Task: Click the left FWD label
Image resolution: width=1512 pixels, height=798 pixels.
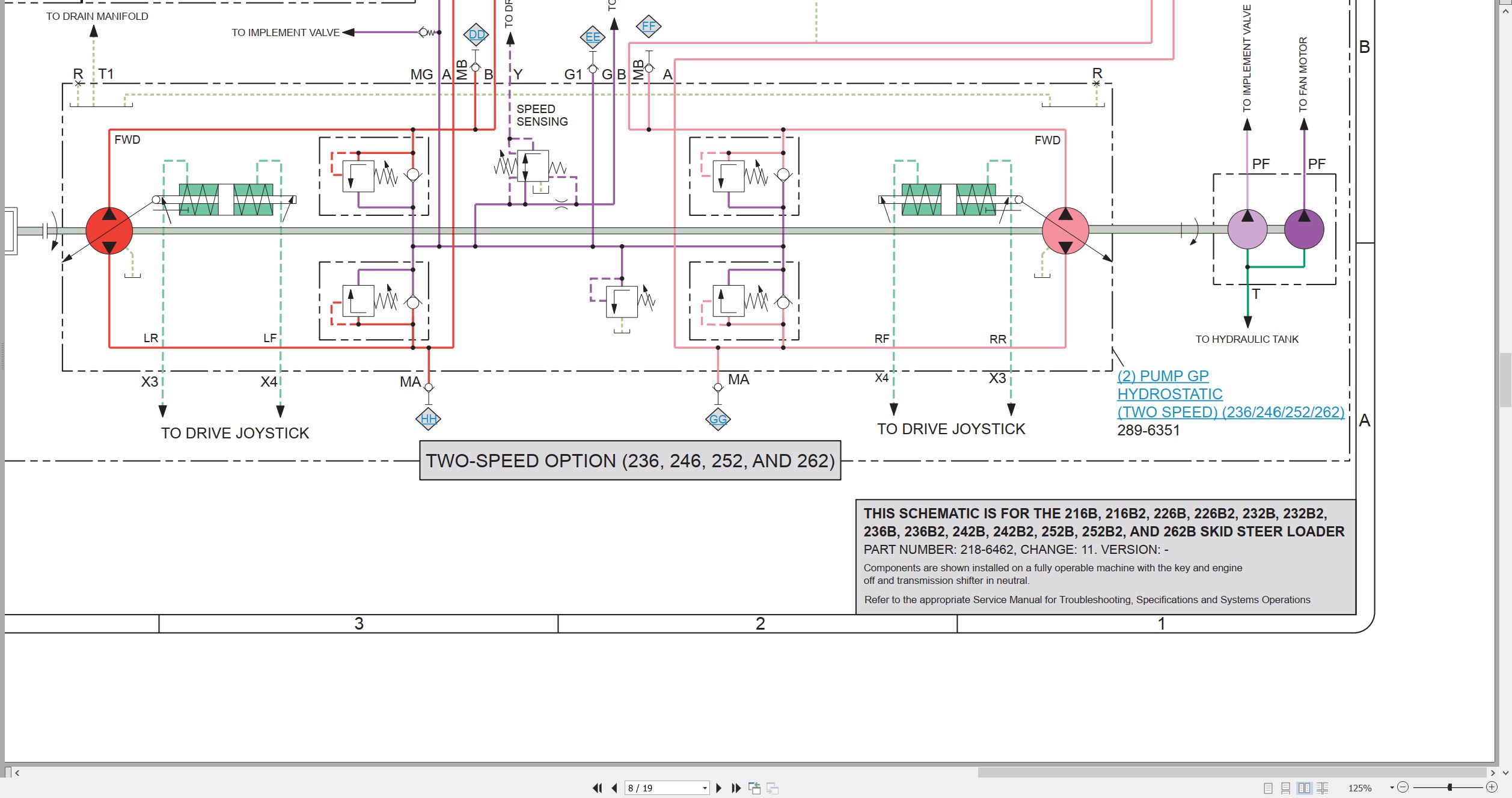Action: [127, 140]
